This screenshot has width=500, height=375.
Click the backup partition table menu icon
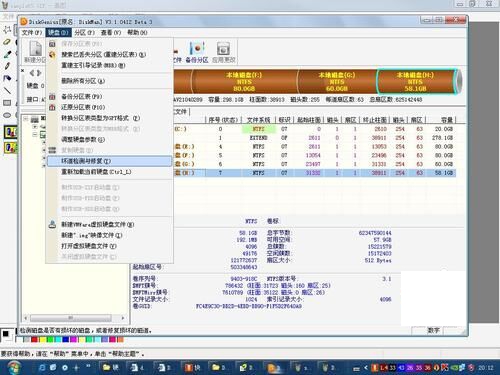52,97
